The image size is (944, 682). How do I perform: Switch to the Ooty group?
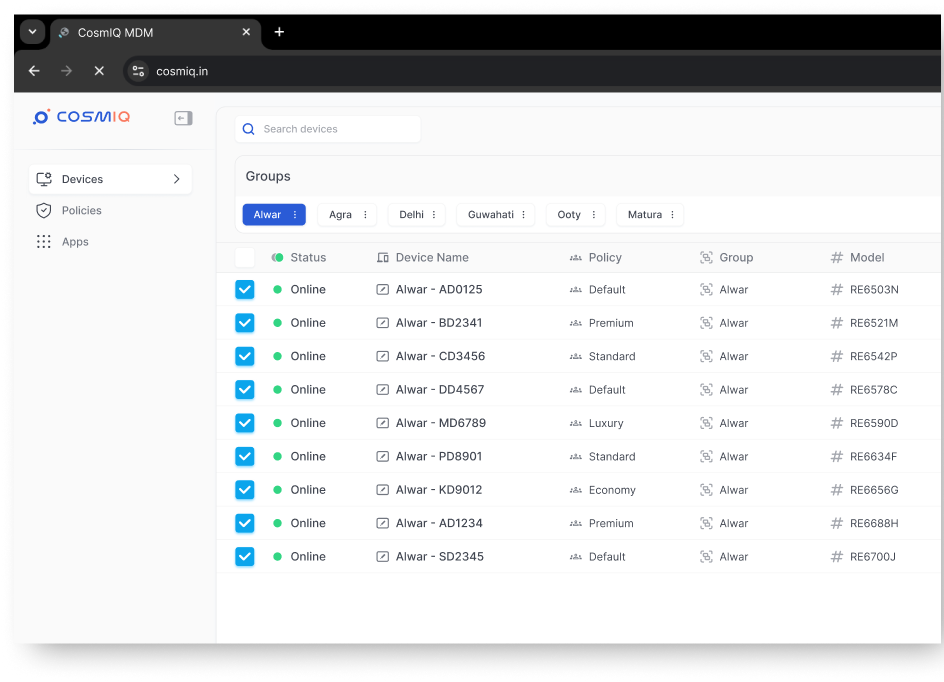coord(568,215)
